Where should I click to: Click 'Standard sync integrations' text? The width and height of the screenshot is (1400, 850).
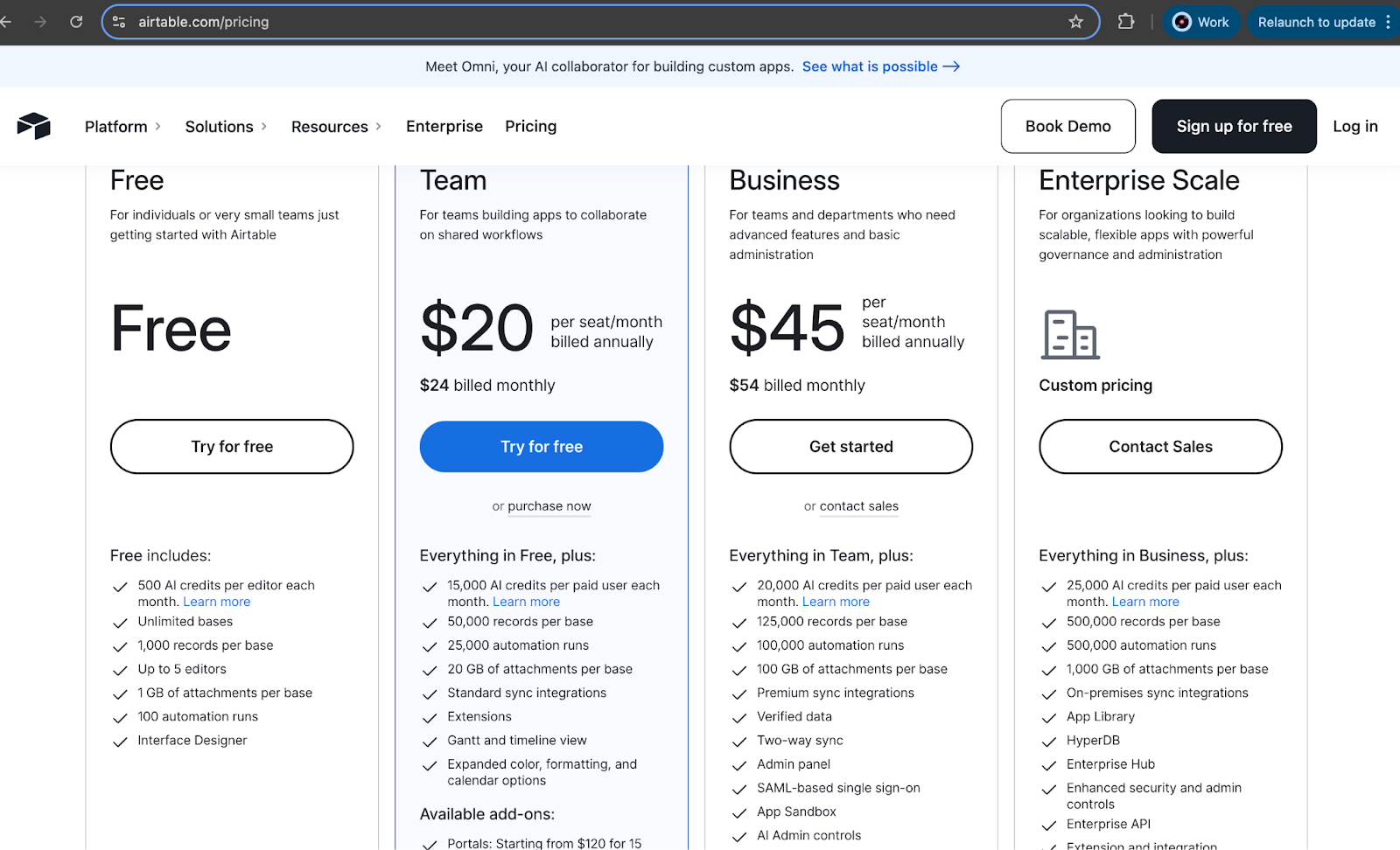527,693
